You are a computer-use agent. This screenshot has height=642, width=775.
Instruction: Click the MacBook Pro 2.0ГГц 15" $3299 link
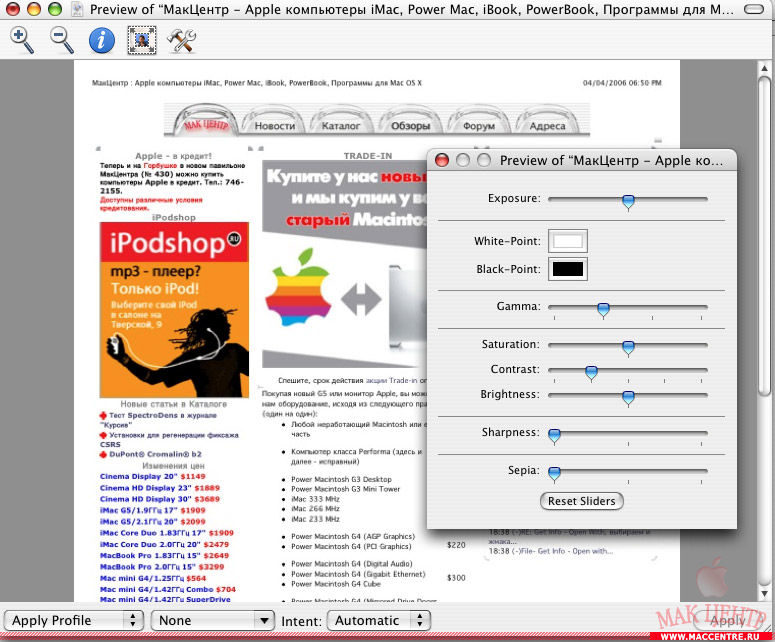point(162,567)
